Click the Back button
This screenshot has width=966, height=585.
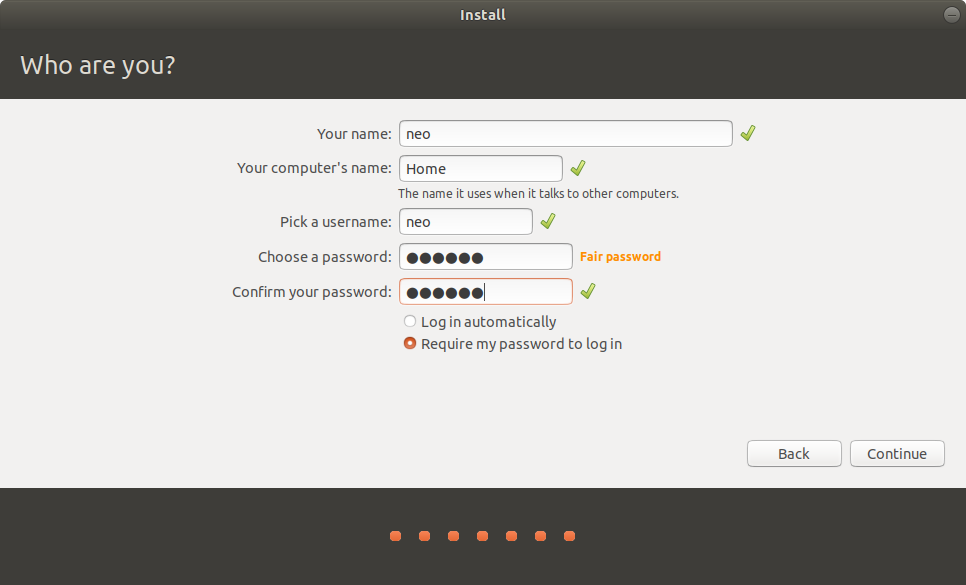click(794, 454)
